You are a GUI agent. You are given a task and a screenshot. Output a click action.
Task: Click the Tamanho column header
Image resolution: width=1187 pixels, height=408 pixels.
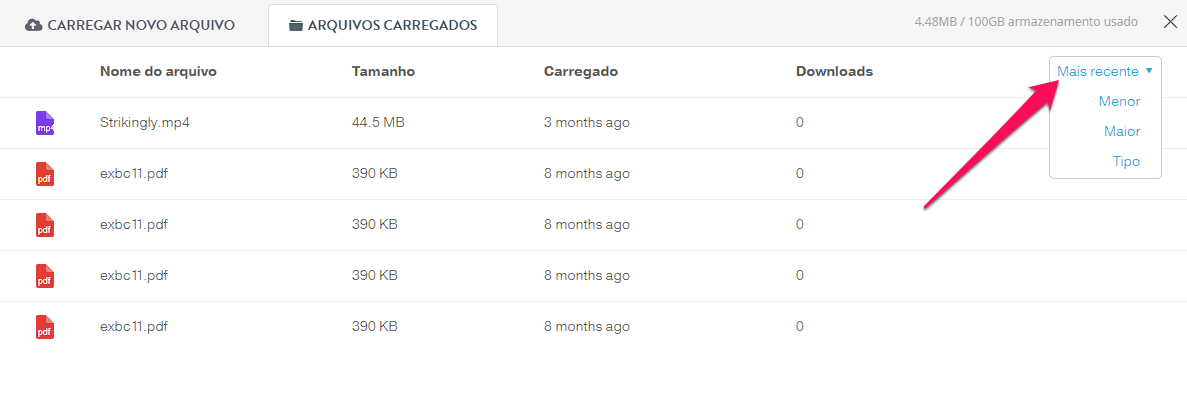pyautogui.click(x=383, y=71)
